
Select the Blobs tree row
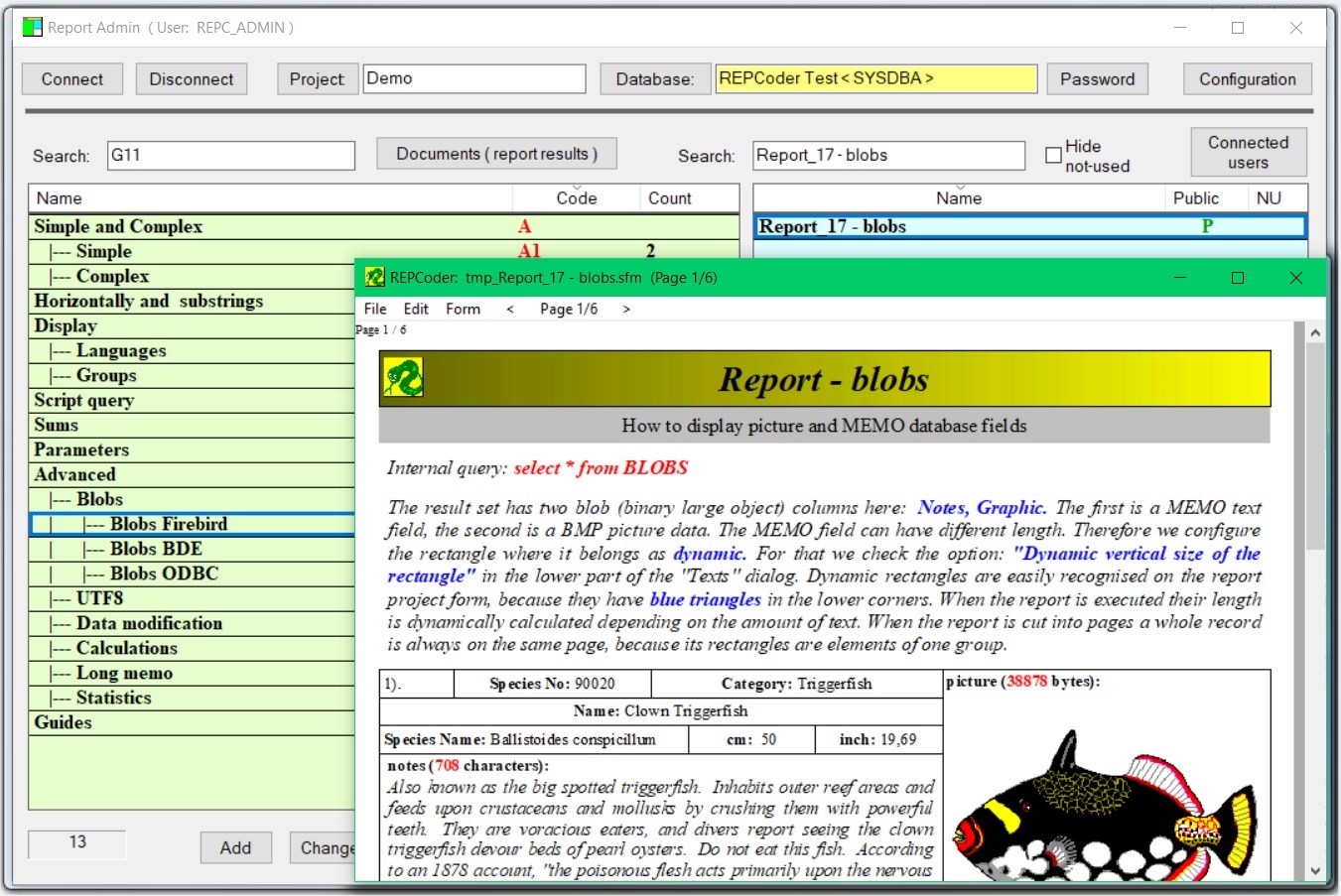192,499
